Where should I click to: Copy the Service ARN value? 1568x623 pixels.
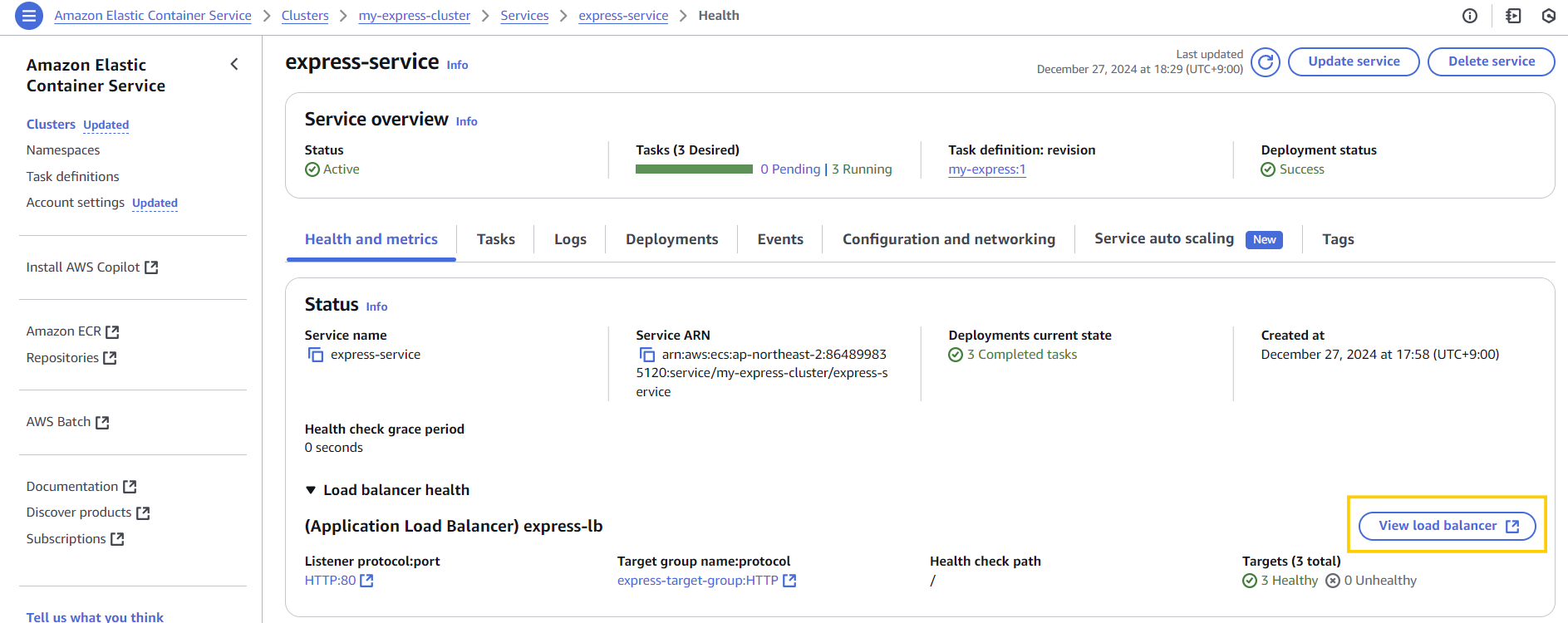click(646, 355)
